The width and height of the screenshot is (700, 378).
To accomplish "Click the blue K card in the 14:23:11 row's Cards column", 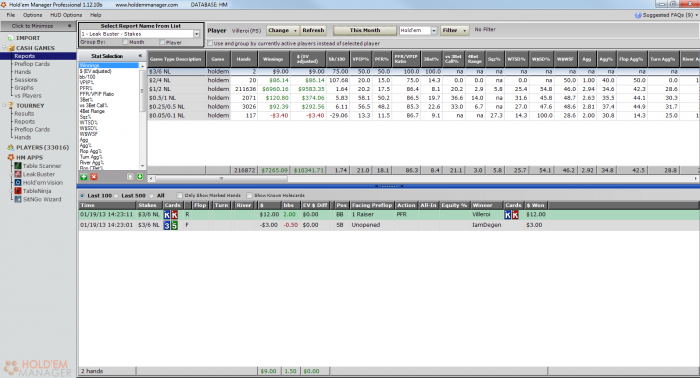I will pos(167,215).
